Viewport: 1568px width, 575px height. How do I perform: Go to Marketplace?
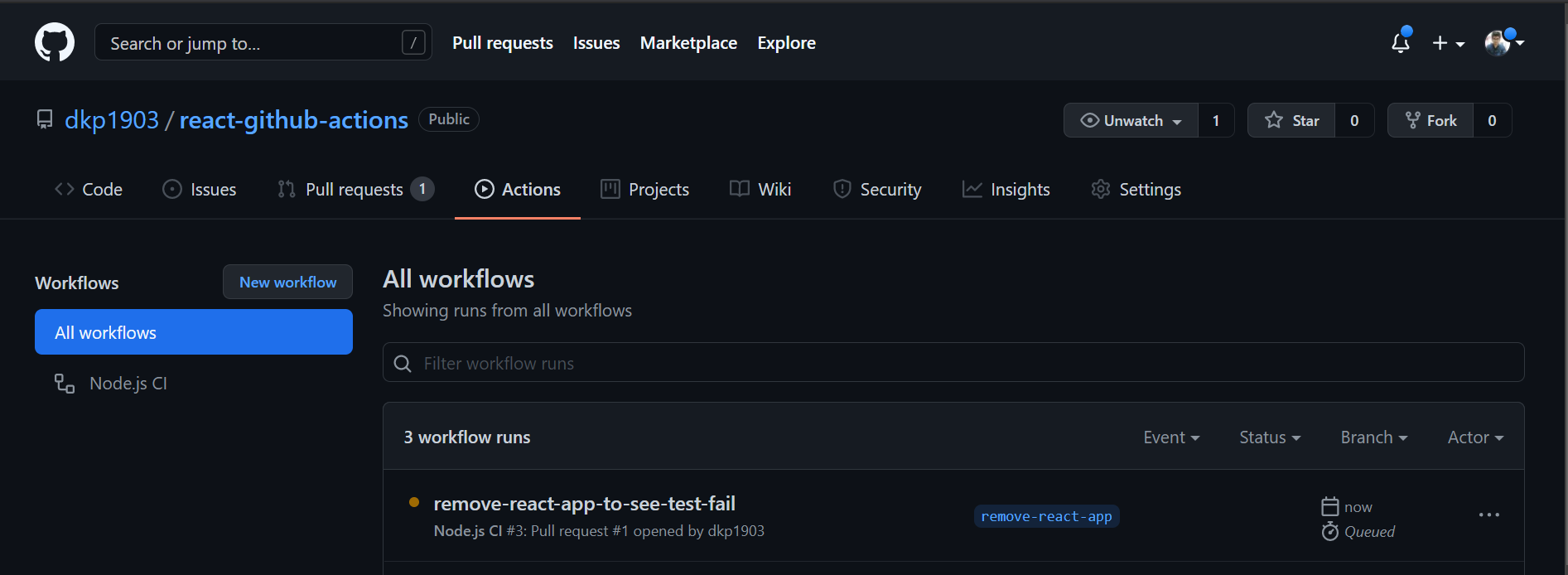(688, 43)
